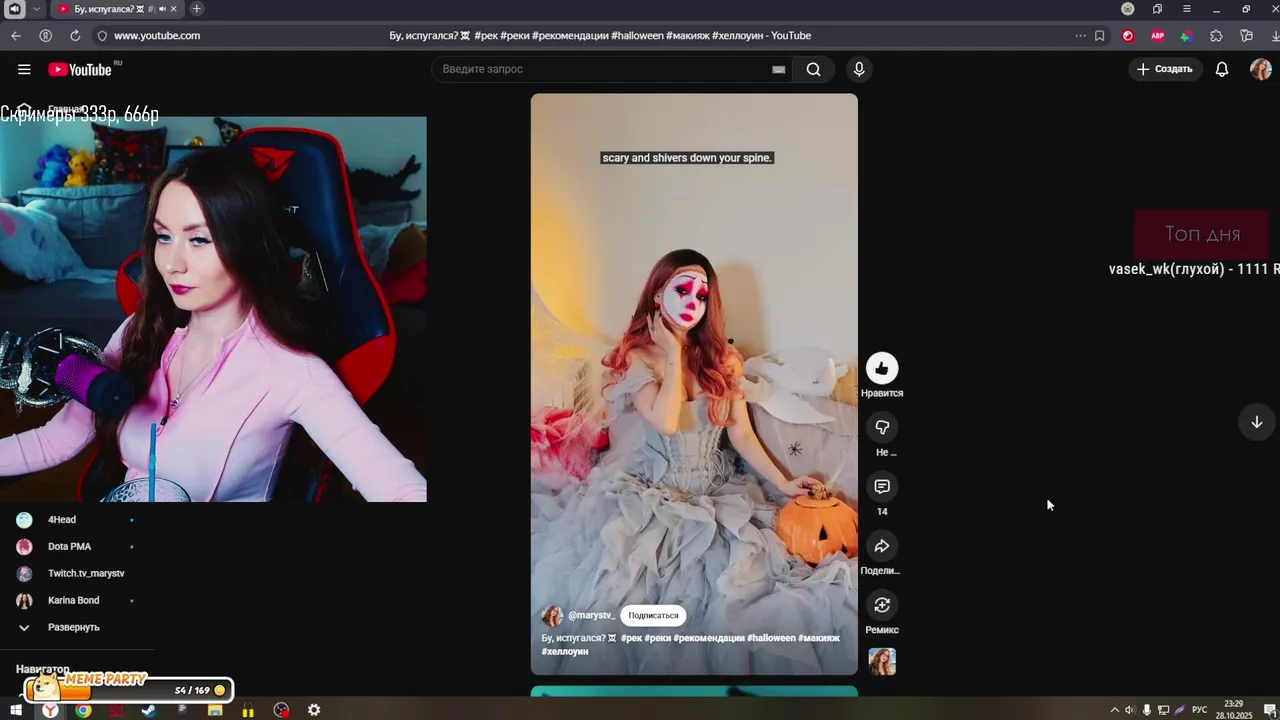This screenshot has height=720, width=1280.
Task: Expand the tab list chevron at the top
Action: point(37,9)
